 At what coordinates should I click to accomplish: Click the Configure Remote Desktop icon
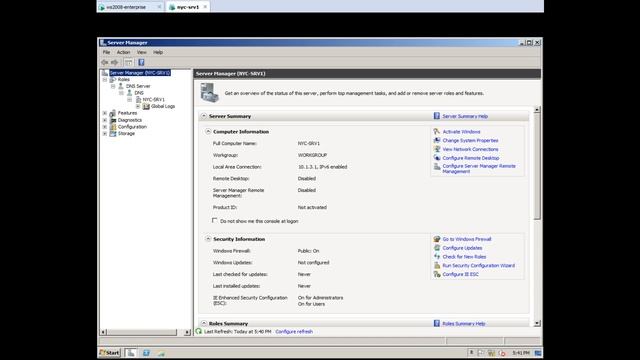(x=437, y=158)
